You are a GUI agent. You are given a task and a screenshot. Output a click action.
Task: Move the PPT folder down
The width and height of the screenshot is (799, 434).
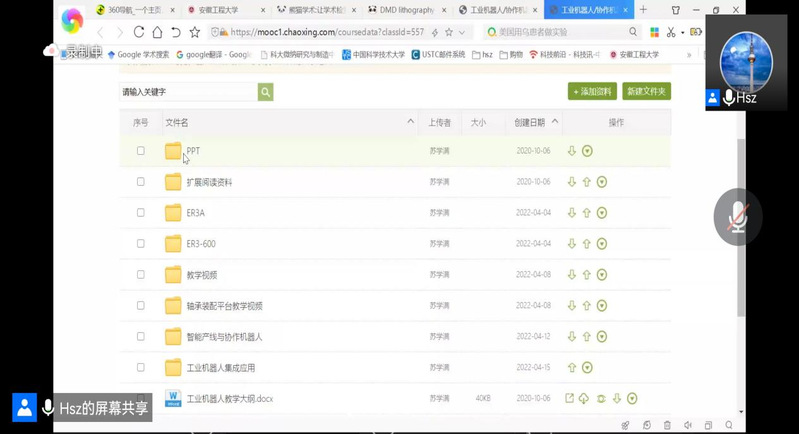point(572,151)
